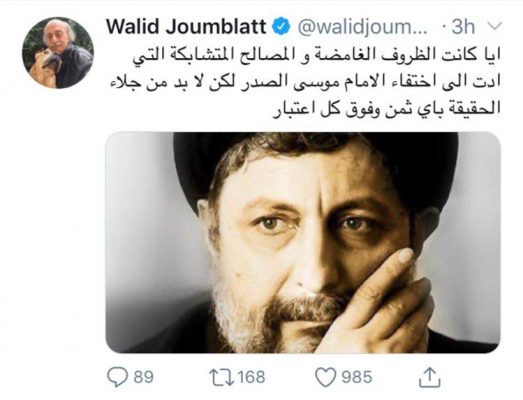Open the reply icon with 89 replies
This screenshot has height=400, width=523.
click(117, 377)
